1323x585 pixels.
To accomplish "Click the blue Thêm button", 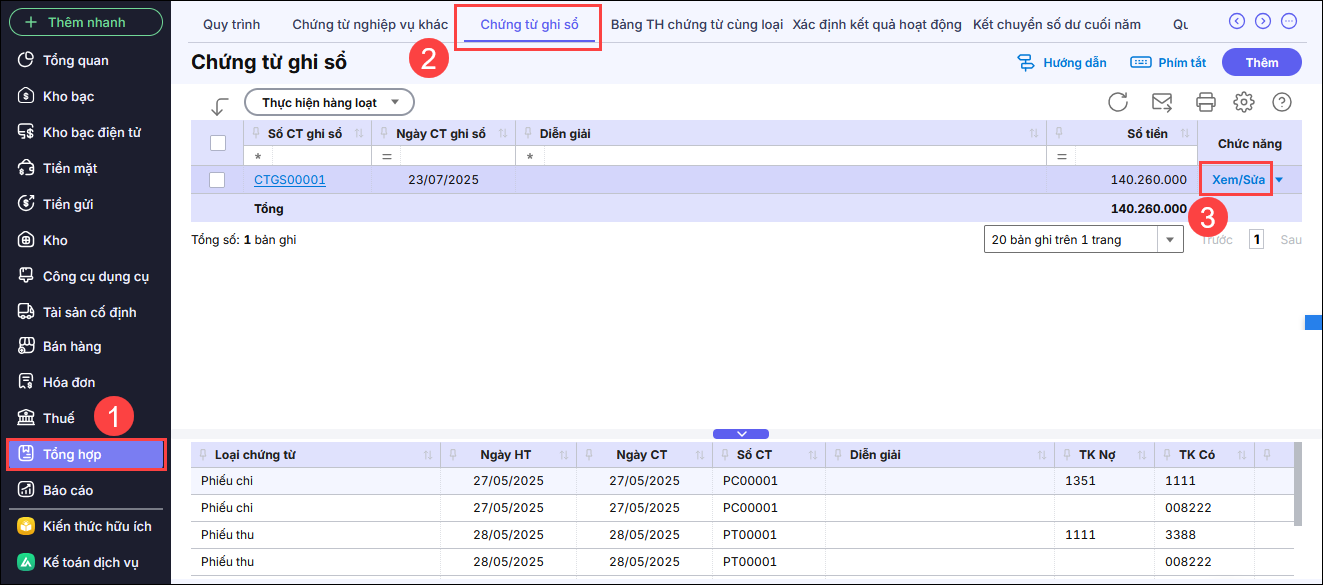I will point(1261,62).
